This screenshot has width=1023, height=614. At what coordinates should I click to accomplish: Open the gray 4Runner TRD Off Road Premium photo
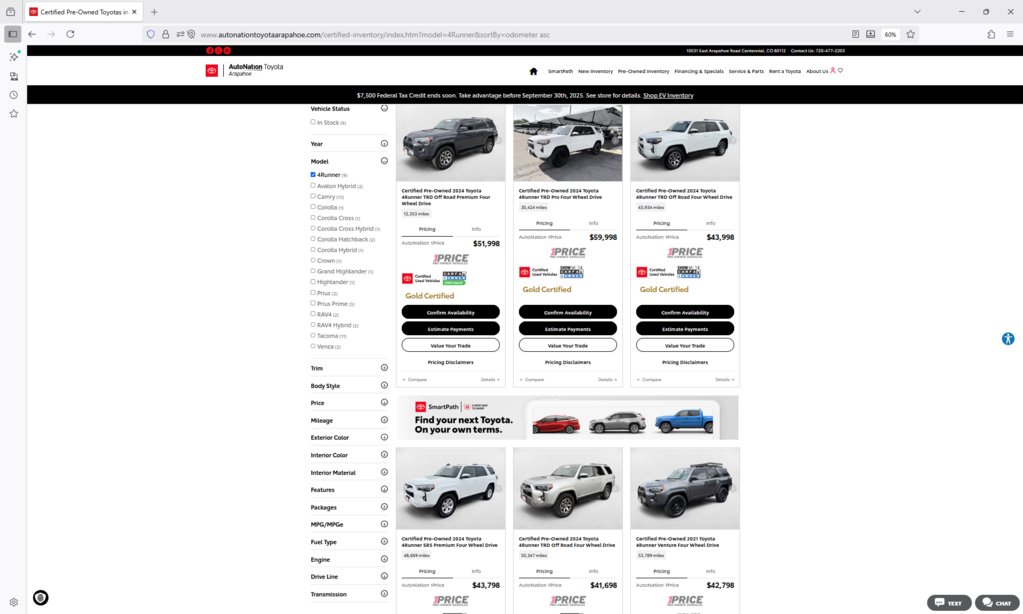pyautogui.click(x=450, y=143)
